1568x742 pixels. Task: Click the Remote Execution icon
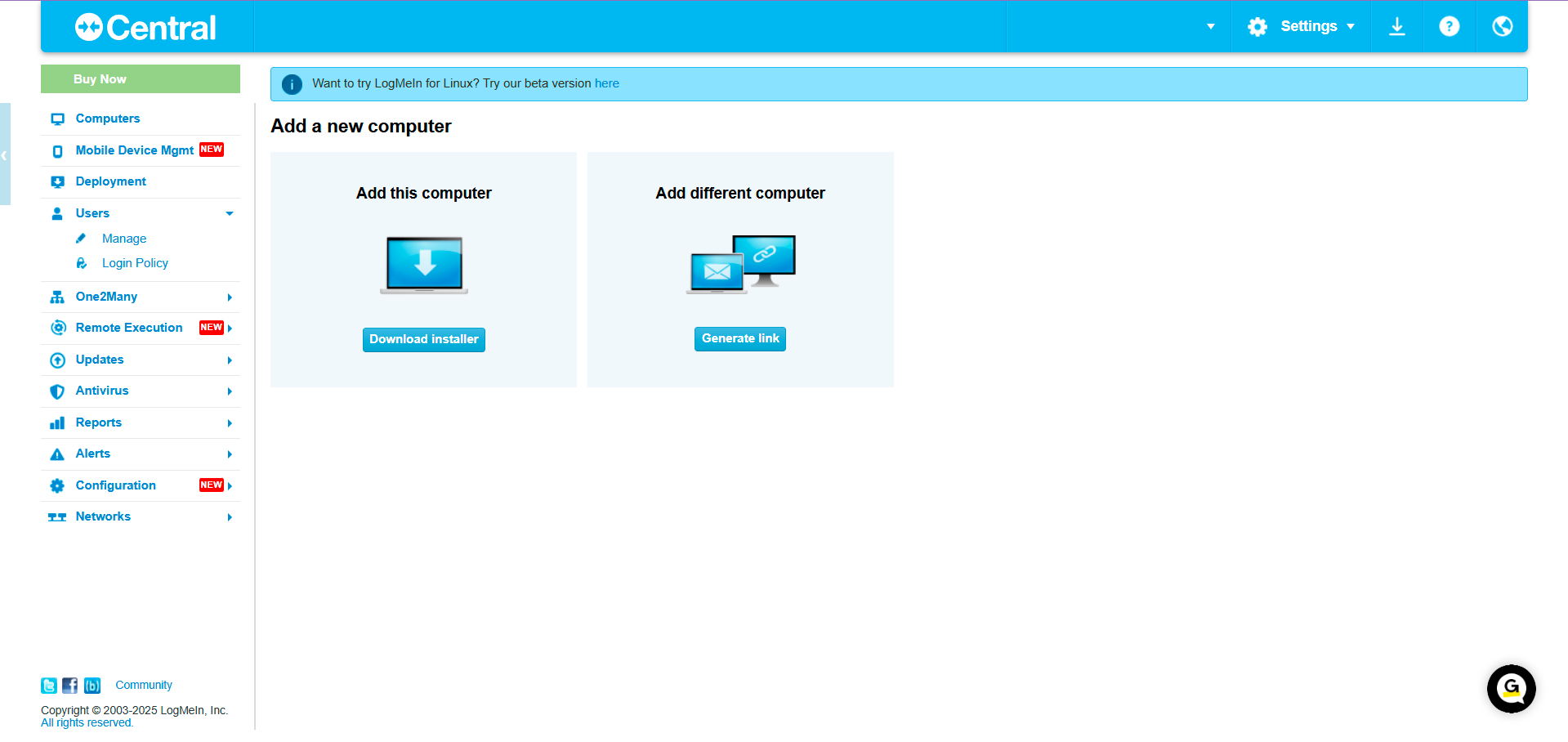pyautogui.click(x=58, y=328)
